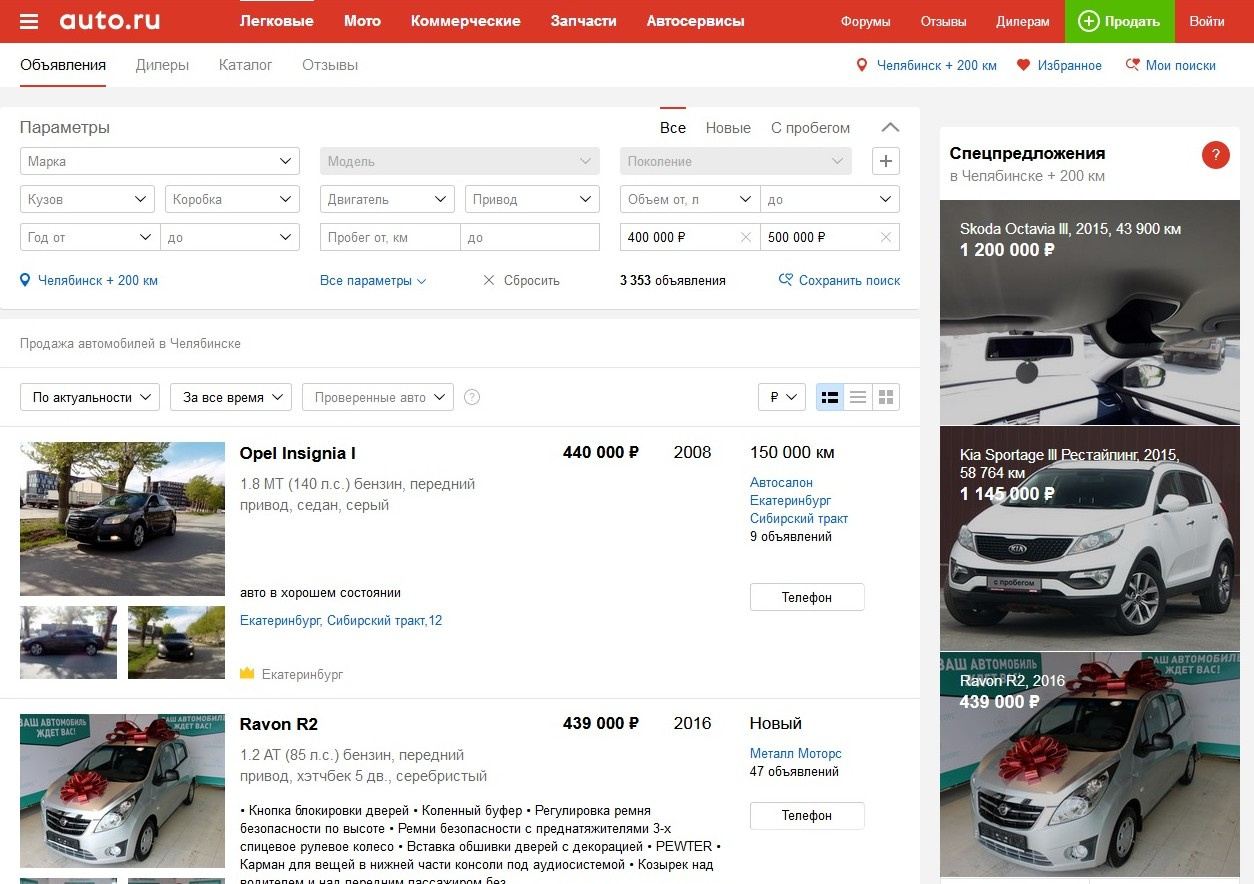Show phone for the Ravon R2 listing
This screenshot has height=884, width=1254.
807,815
